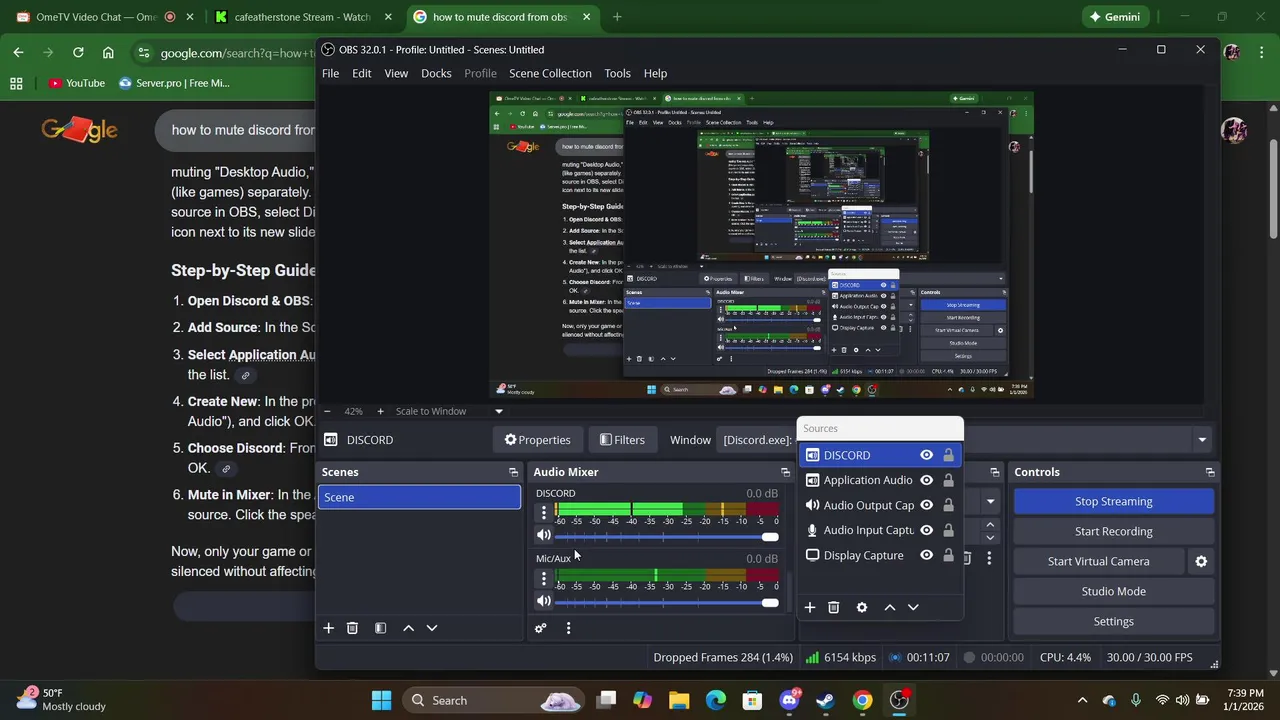Open Filters for the DISCORD source
The width and height of the screenshot is (1280, 720).
621,440
